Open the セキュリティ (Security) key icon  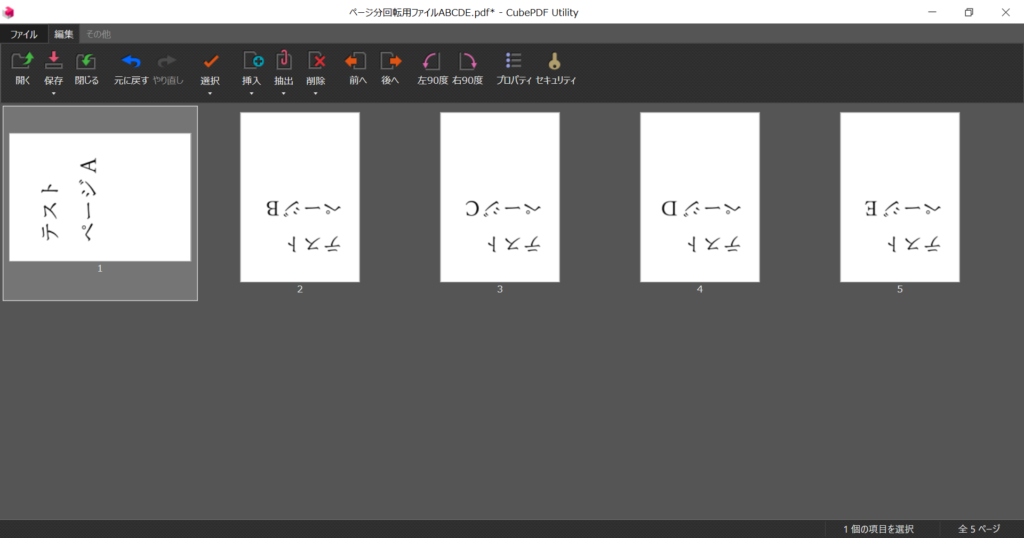(x=554, y=61)
